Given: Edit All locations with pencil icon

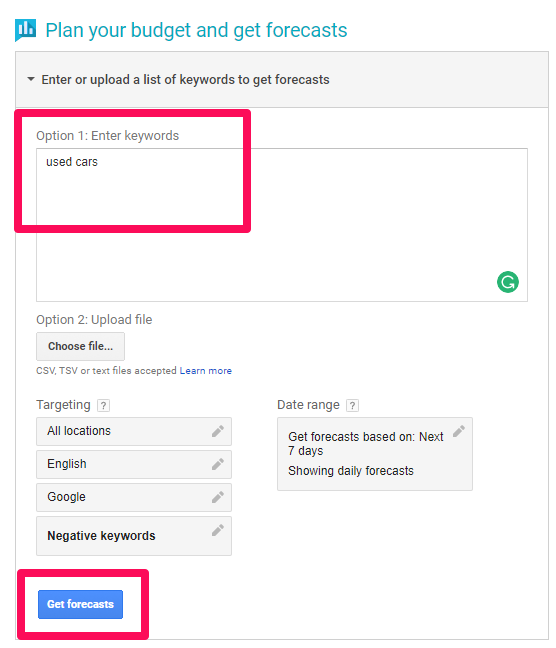Looking at the screenshot, I should pos(218,431).
